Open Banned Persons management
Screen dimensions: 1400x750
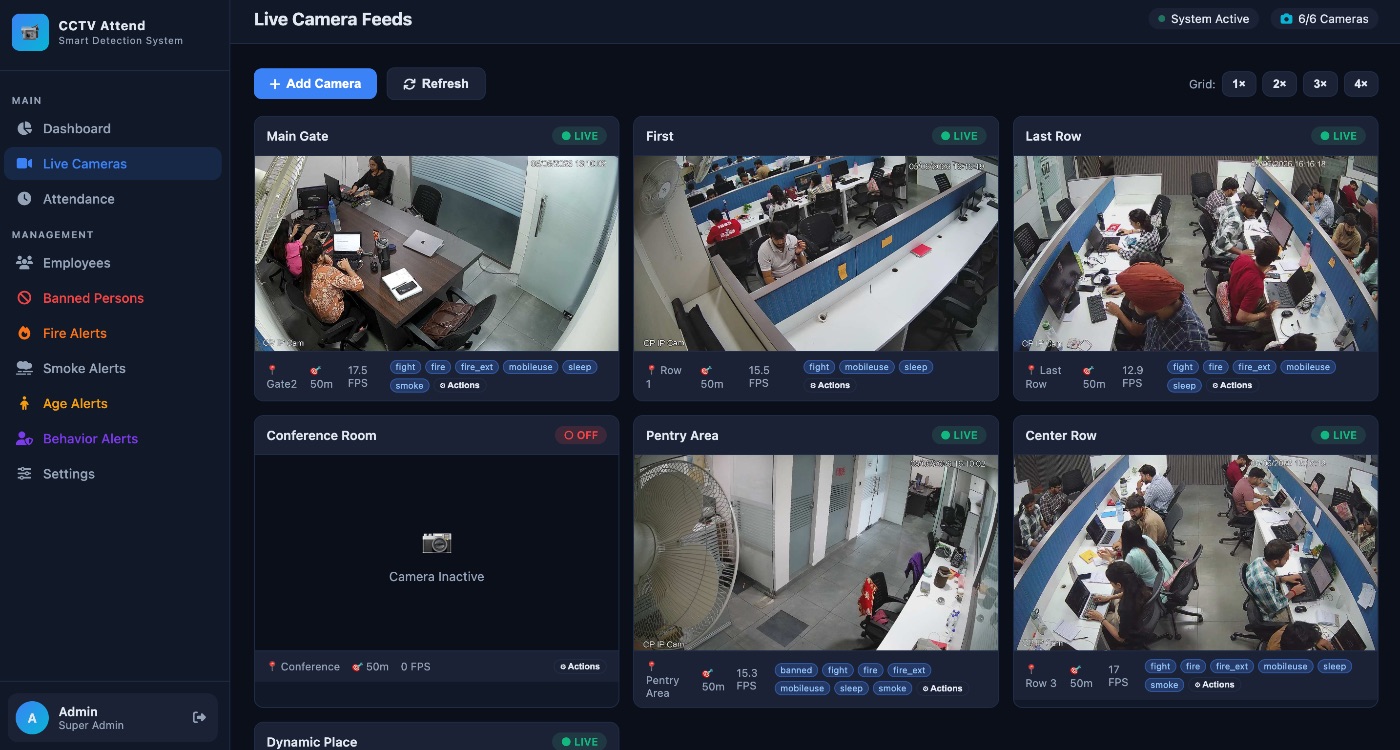tap(113, 298)
